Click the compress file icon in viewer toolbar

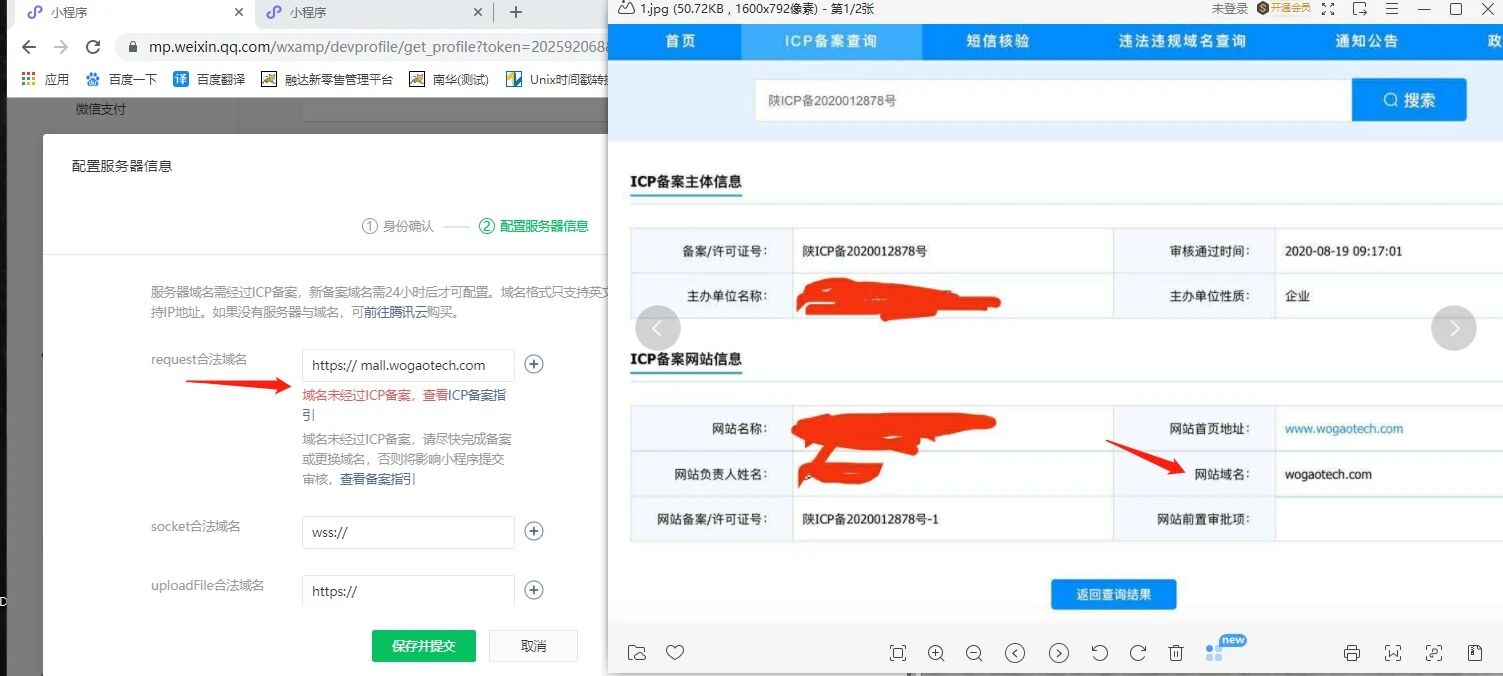(x=1475, y=653)
